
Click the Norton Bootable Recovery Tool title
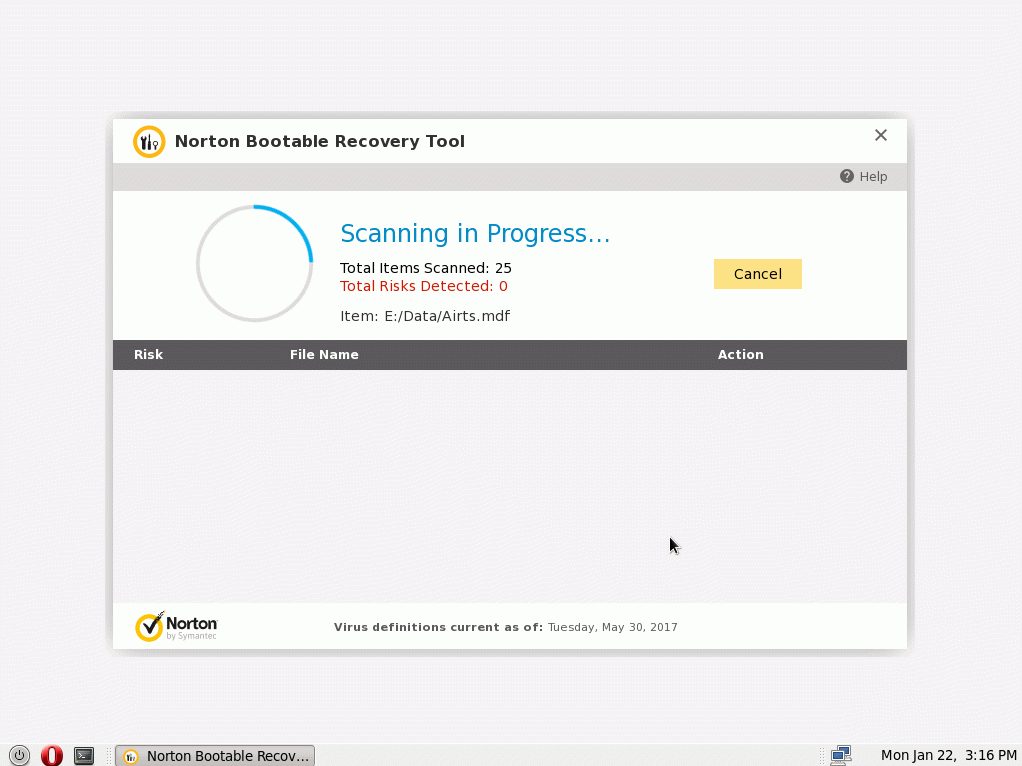click(319, 141)
